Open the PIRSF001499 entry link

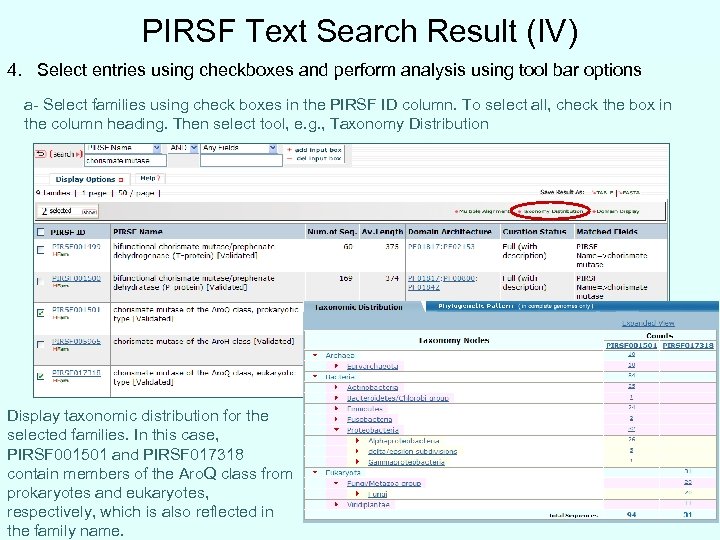[76, 247]
